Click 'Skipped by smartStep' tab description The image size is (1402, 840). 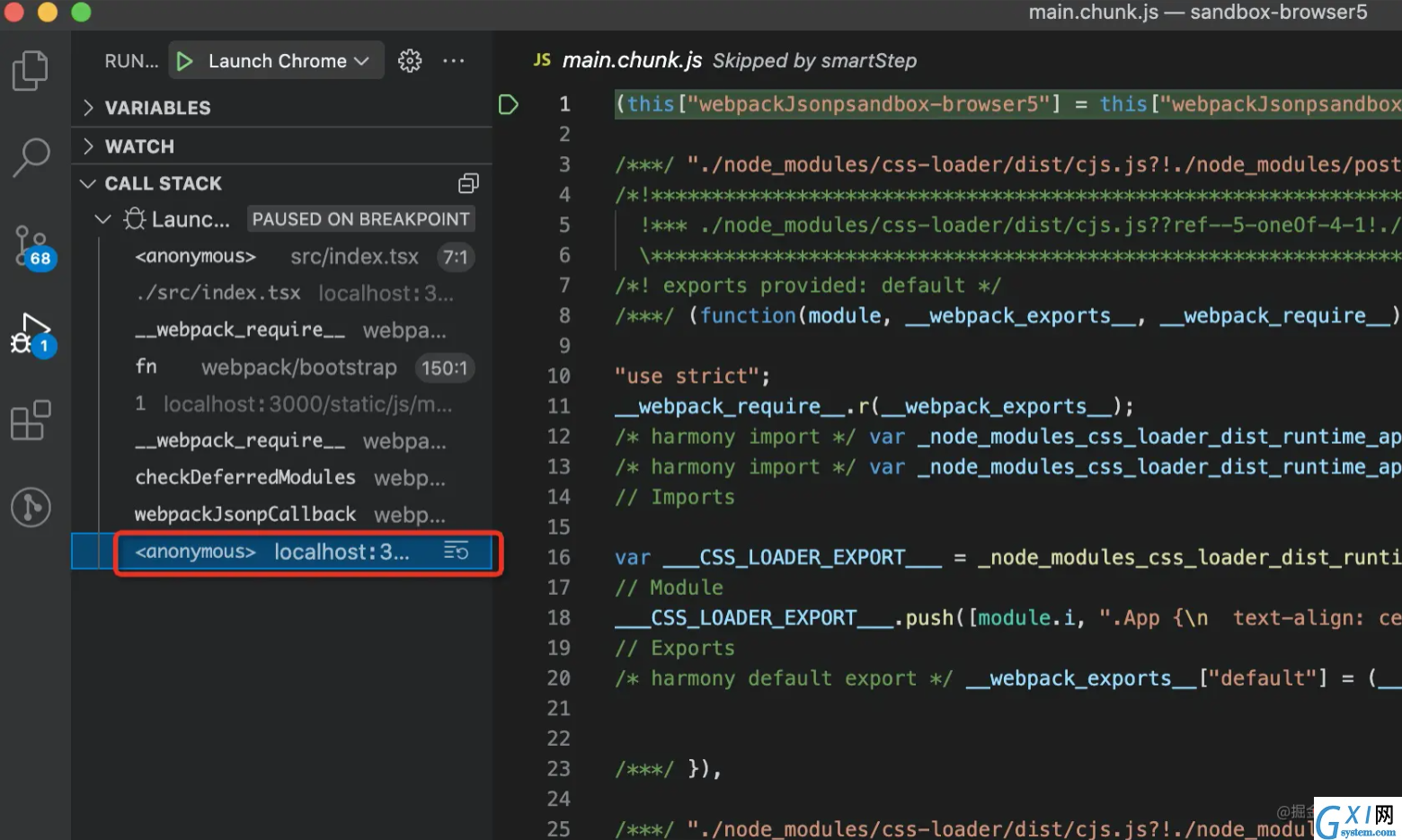tap(814, 60)
